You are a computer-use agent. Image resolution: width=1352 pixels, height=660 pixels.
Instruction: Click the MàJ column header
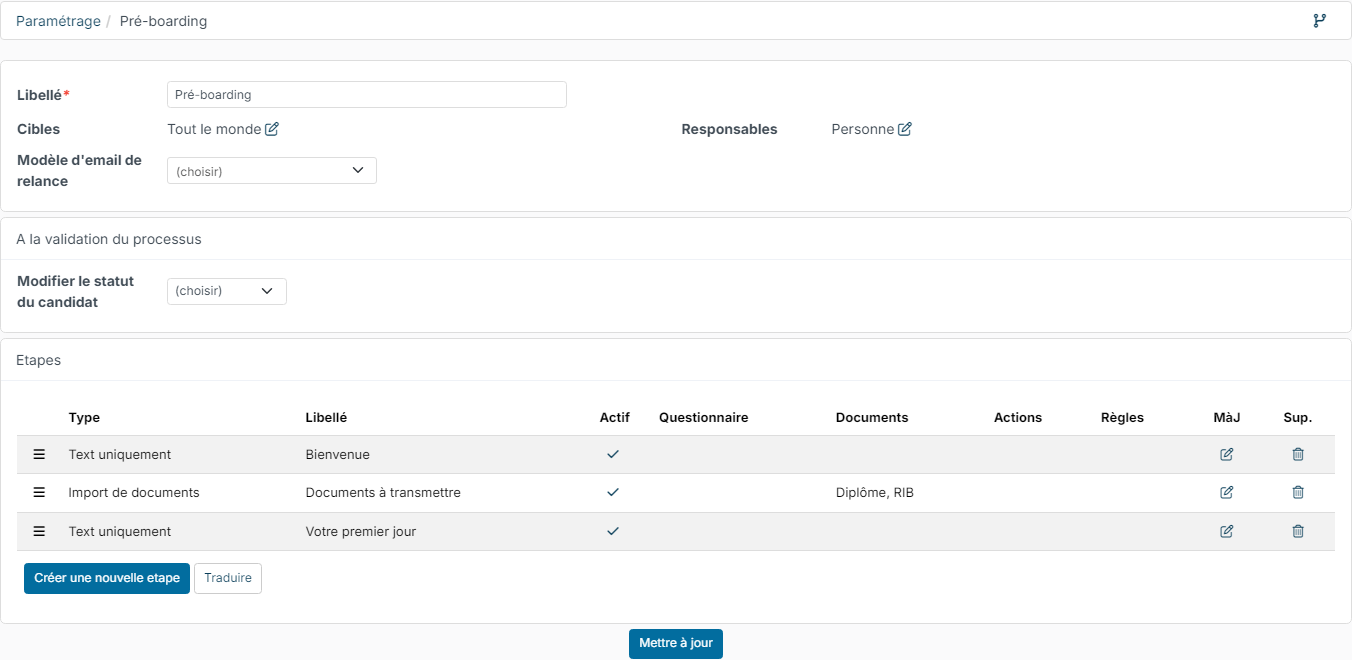coord(1226,417)
